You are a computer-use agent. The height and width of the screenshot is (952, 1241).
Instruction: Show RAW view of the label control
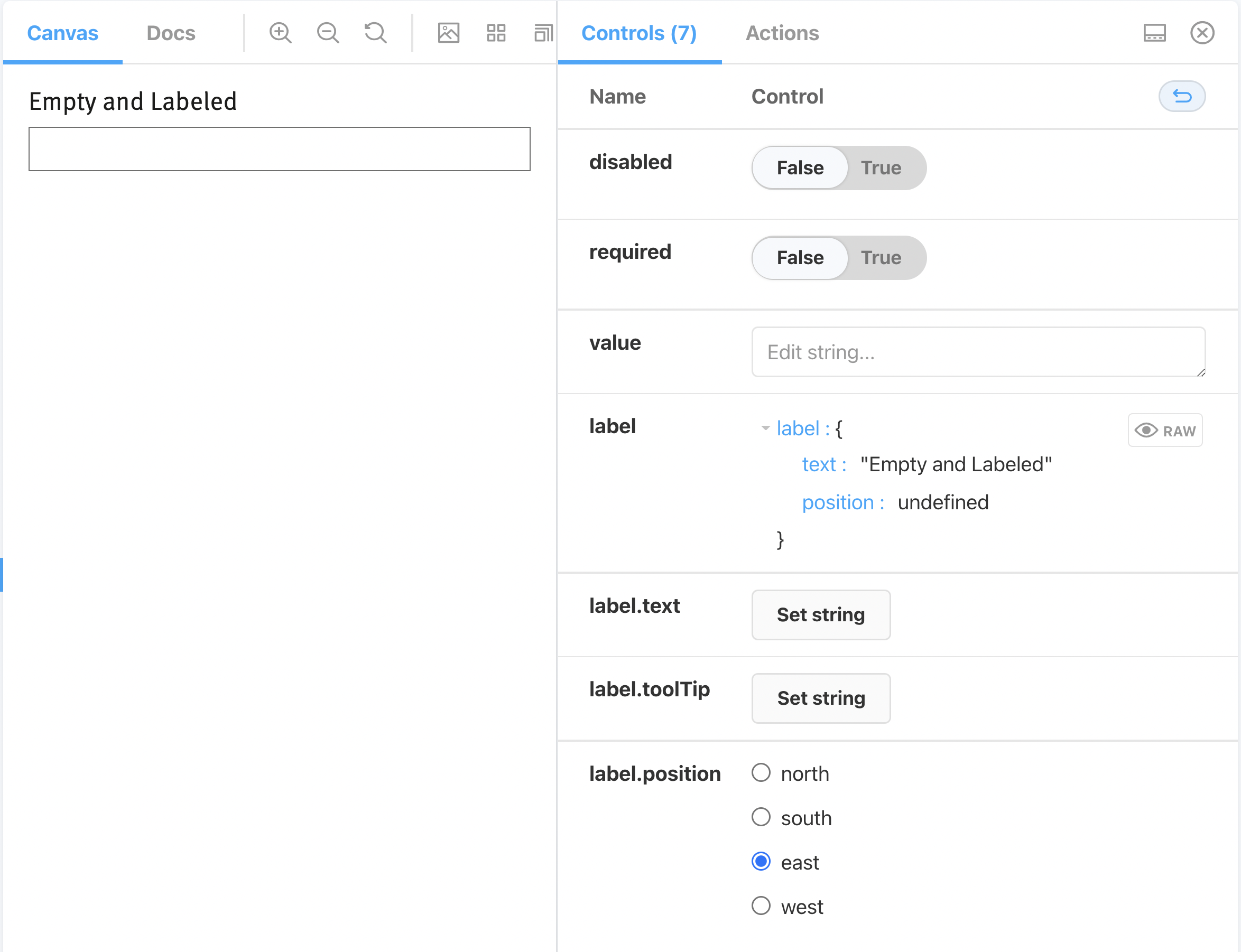1165,430
